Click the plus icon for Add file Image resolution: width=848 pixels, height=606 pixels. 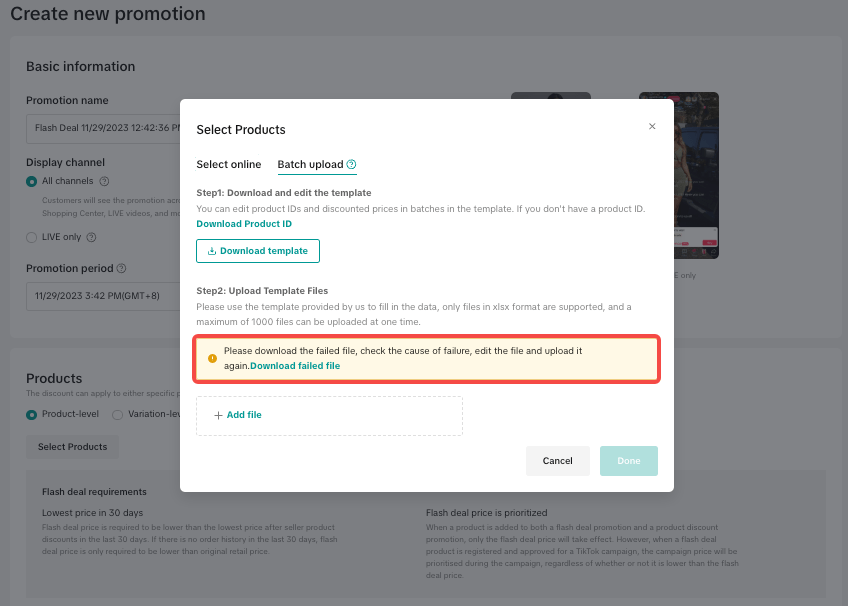click(x=218, y=415)
